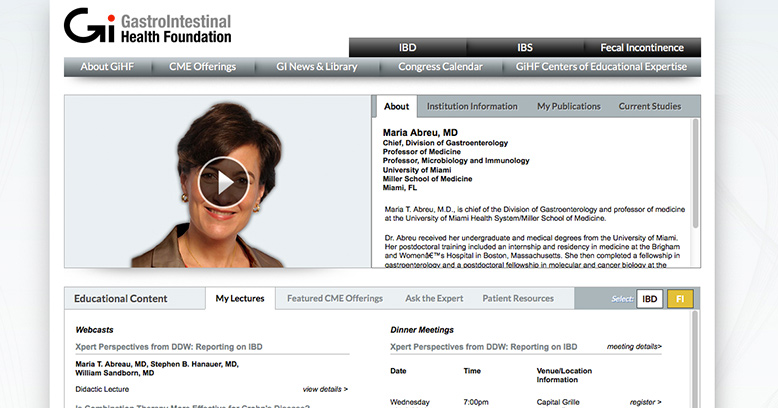The width and height of the screenshot is (778, 408).
Task: Click register link for Capital Grille
Action: click(645, 402)
